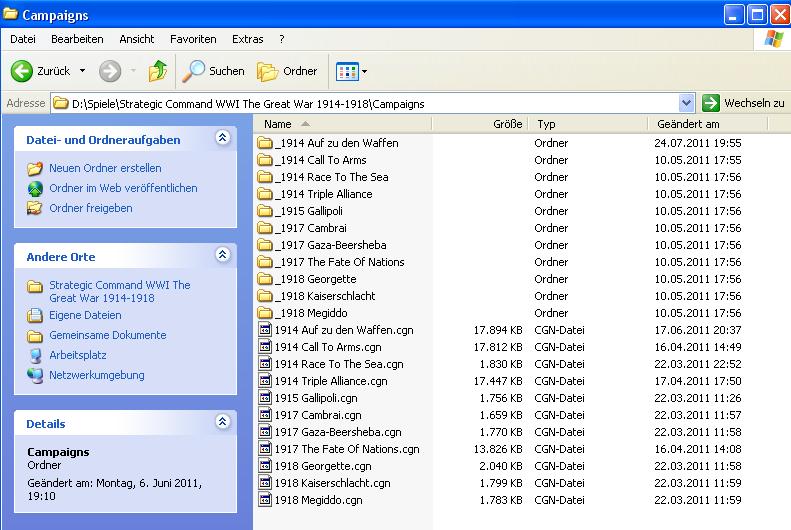Open the ? help menu
The height and width of the screenshot is (530, 791).
point(281,39)
